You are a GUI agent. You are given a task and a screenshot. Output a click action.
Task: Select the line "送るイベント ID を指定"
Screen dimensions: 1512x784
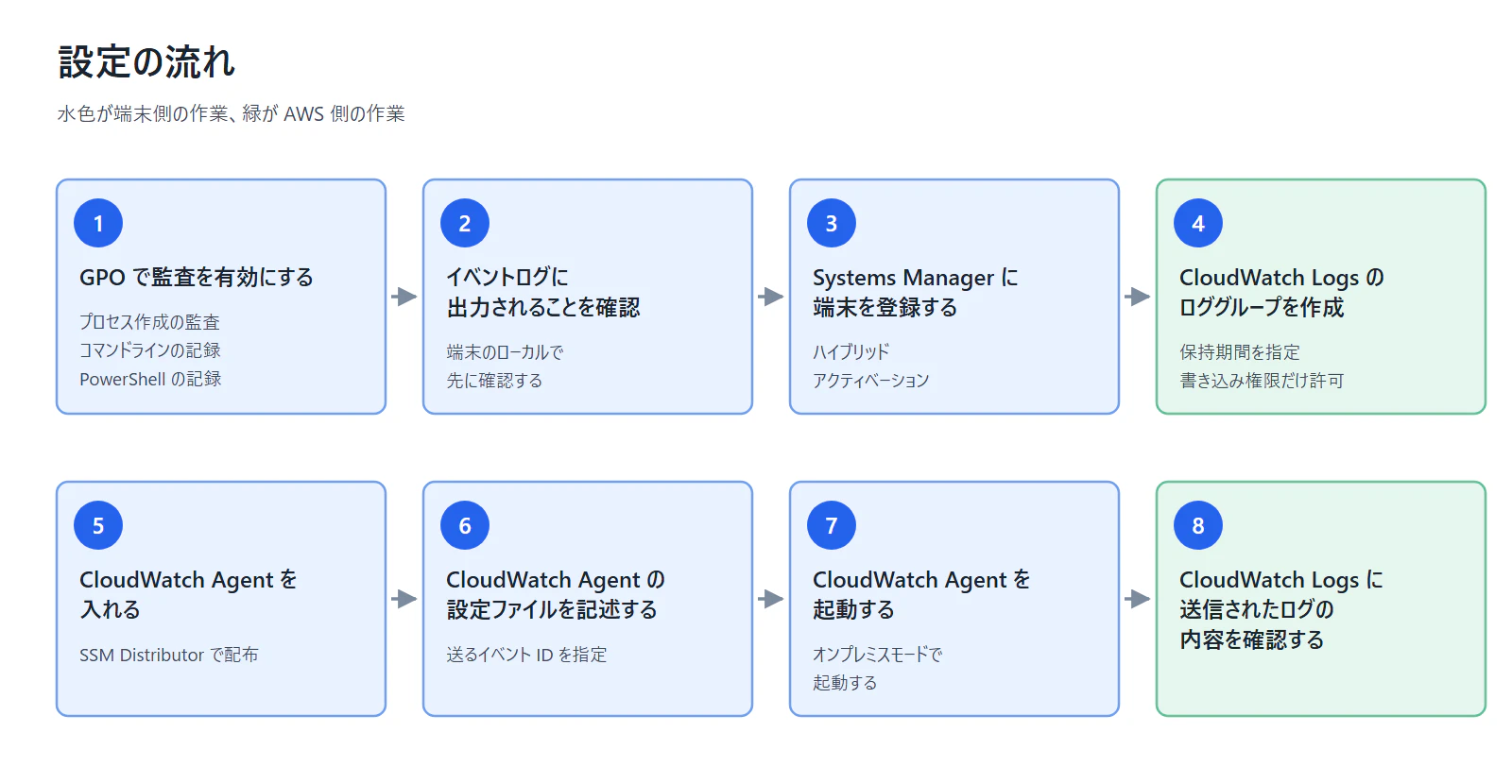526,655
